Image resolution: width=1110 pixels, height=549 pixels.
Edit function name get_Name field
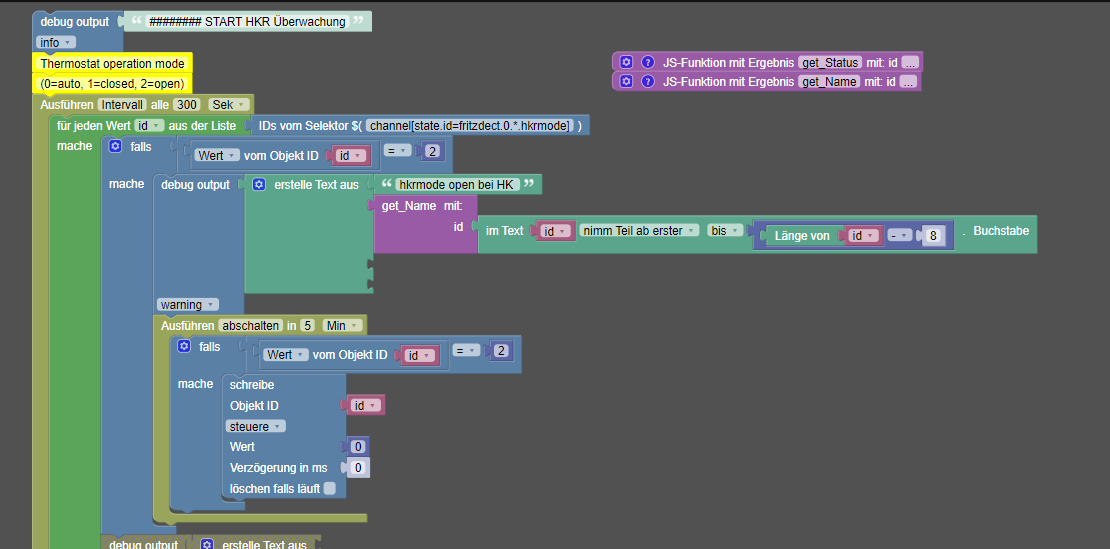click(x=828, y=81)
